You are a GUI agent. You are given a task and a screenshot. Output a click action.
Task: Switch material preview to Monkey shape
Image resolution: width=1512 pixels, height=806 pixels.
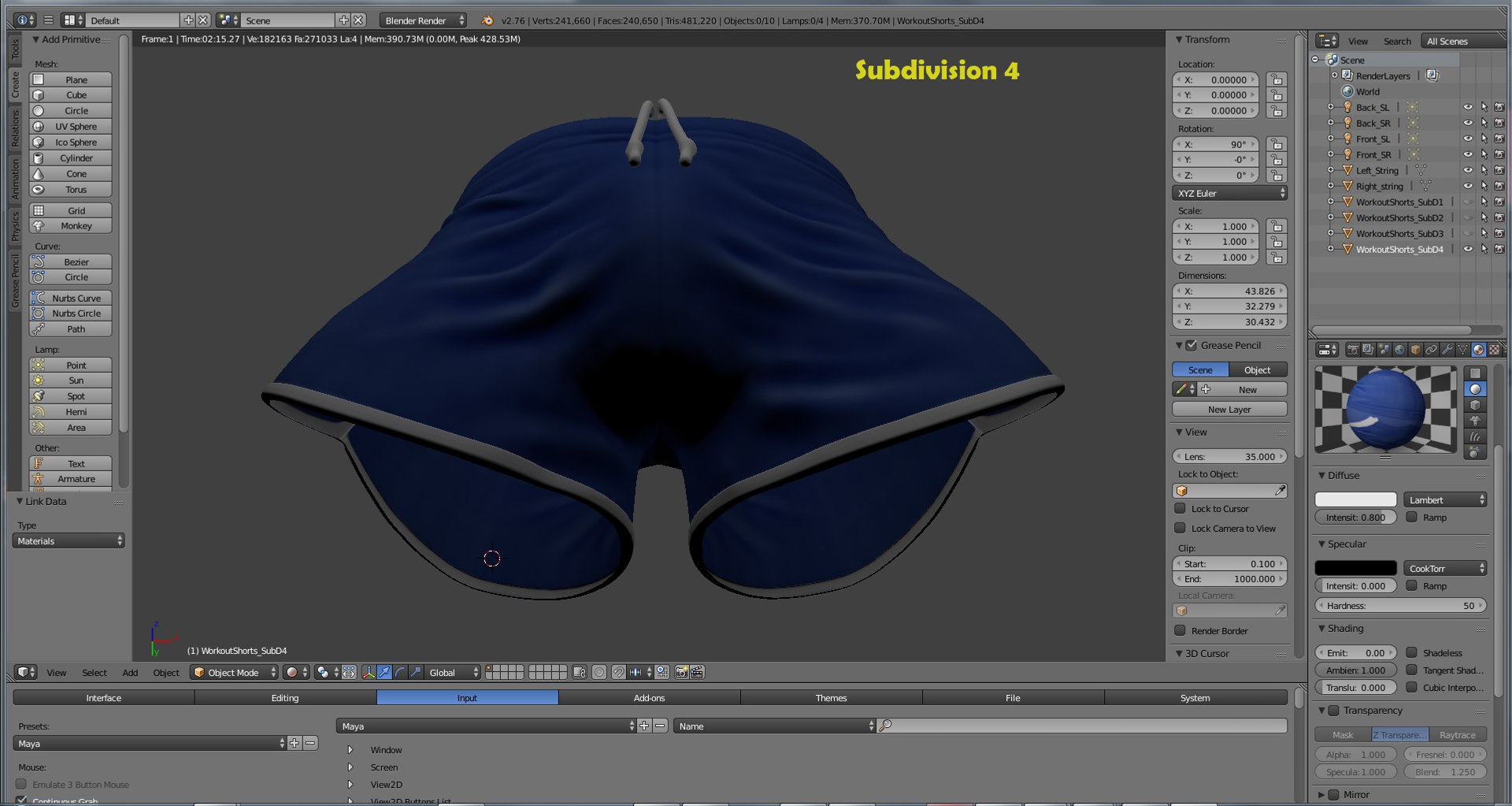click(1475, 421)
